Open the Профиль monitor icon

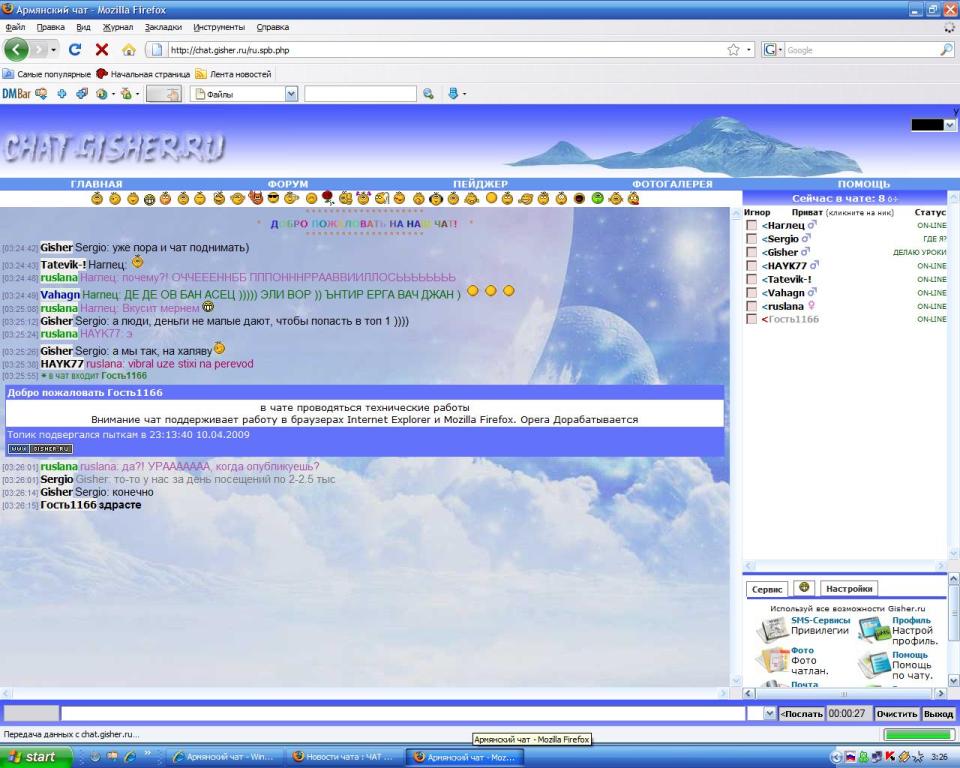pos(874,629)
